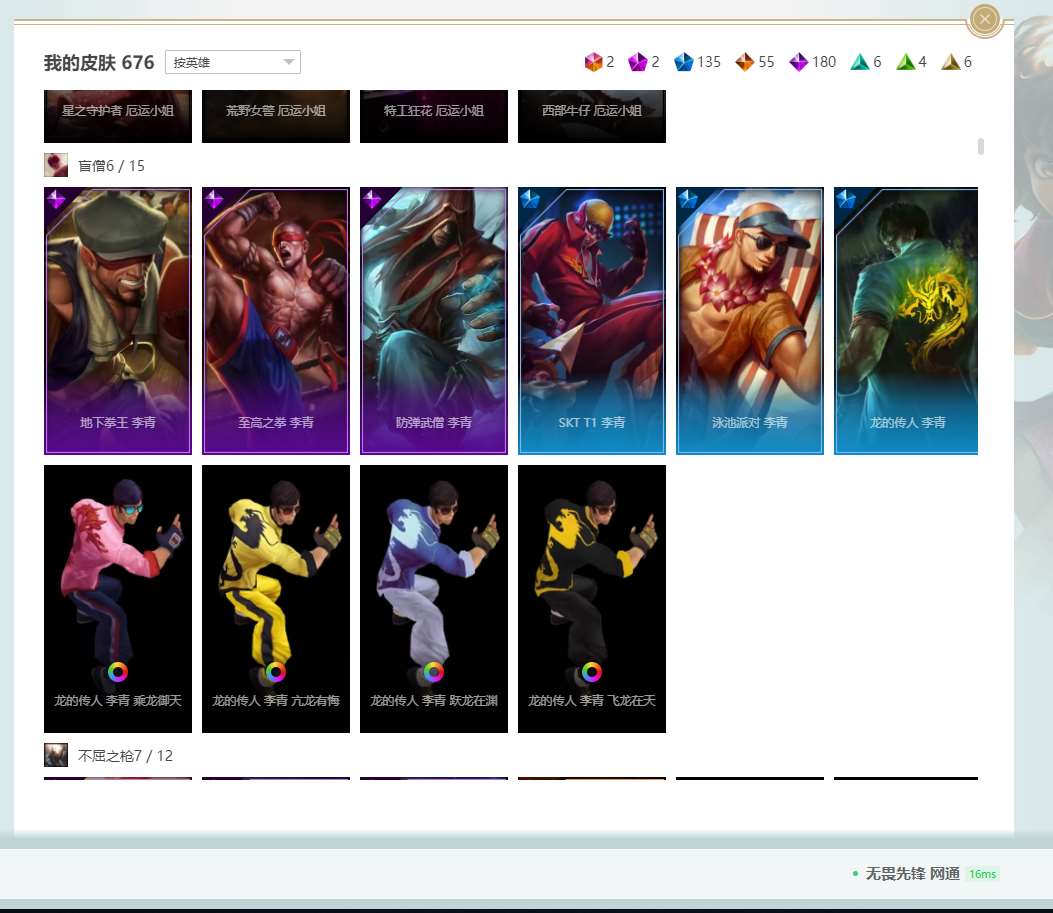
Task: Click the teal triangle gem icon in the counter row
Action: pos(860,62)
